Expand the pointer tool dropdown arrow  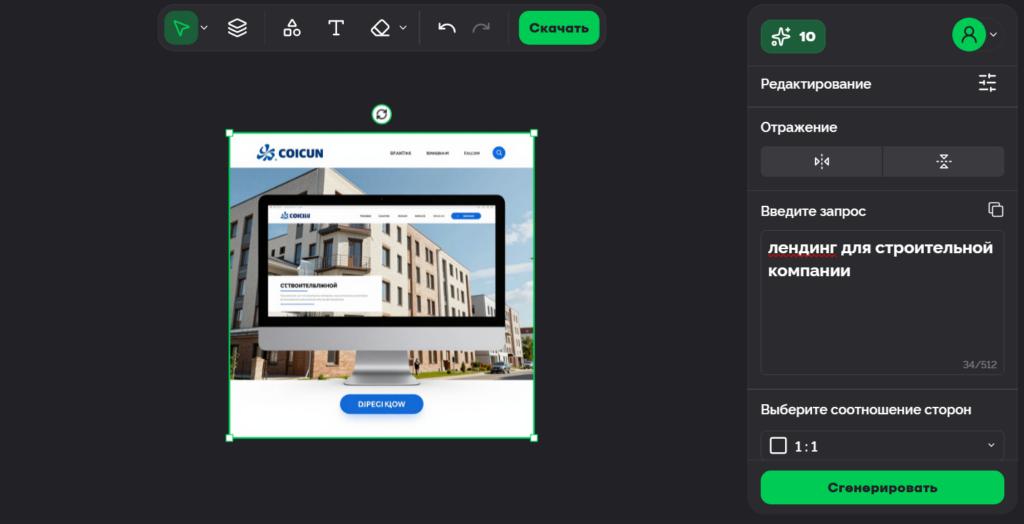pyautogui.click(x=204, y=27)
